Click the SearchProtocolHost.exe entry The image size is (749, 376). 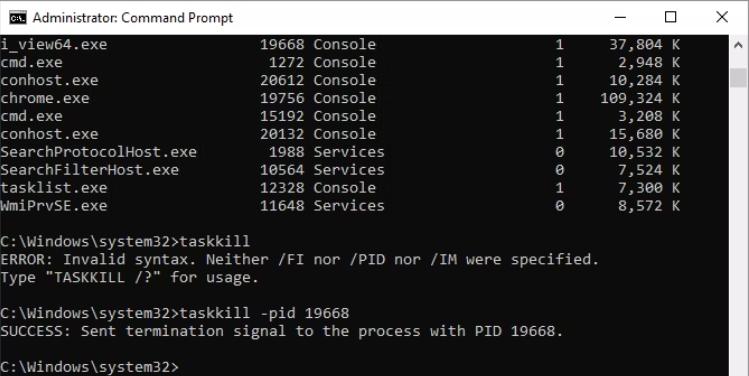(98, 152)
